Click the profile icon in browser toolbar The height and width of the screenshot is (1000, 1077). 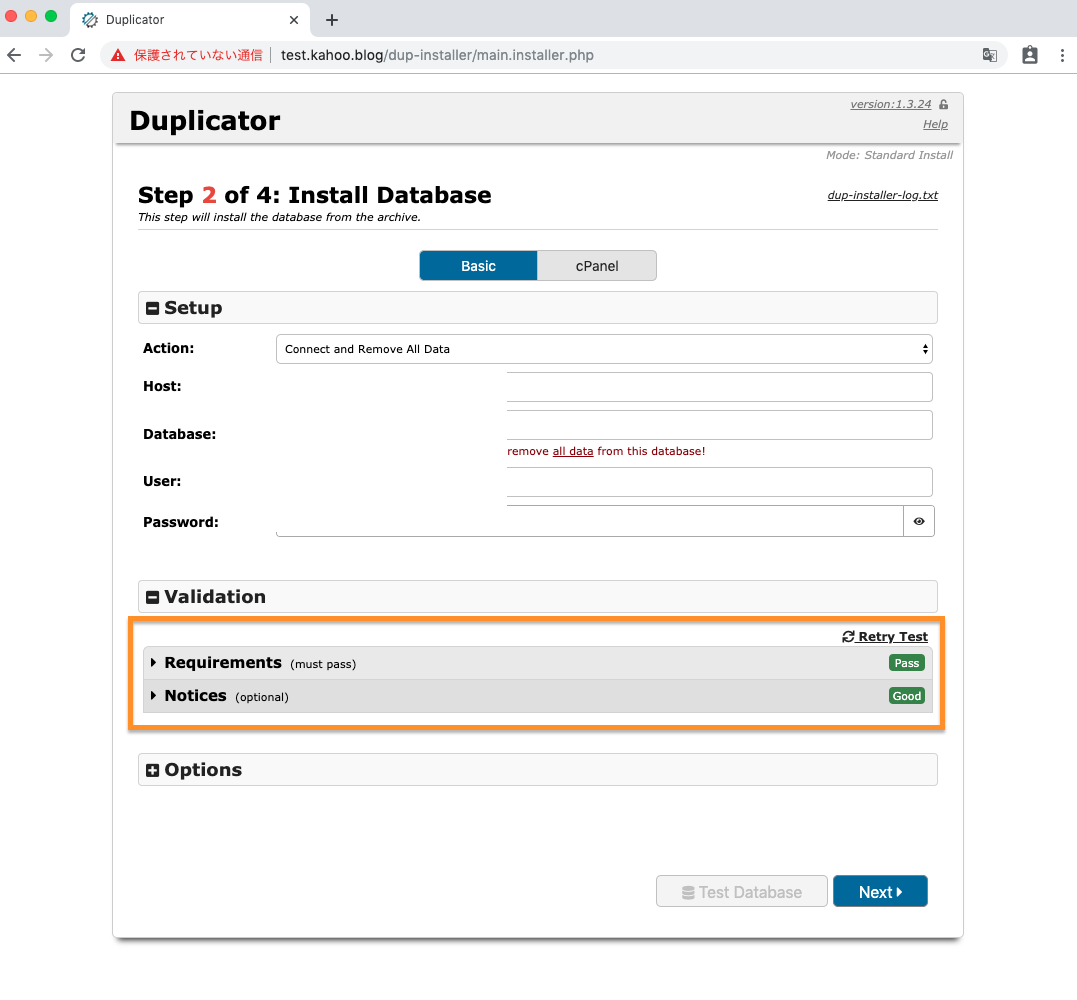pyautogui.click(x=1029, y=55)
